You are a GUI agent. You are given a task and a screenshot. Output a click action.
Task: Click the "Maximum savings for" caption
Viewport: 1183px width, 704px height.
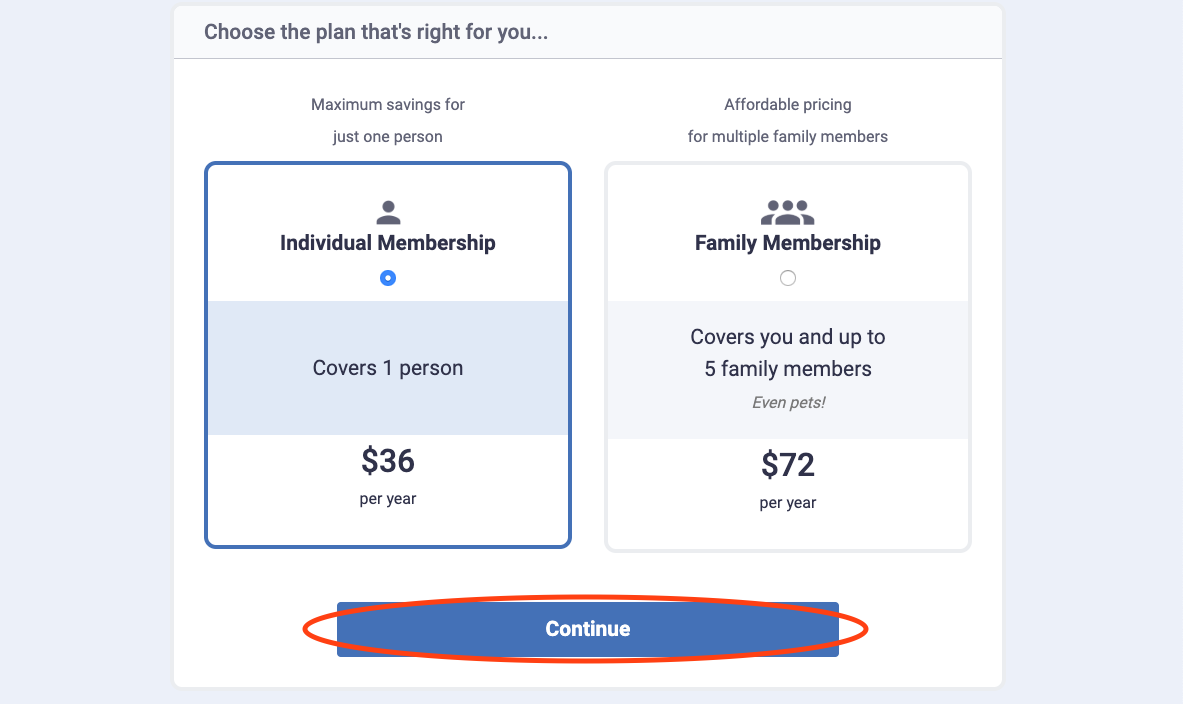(388, 104)
